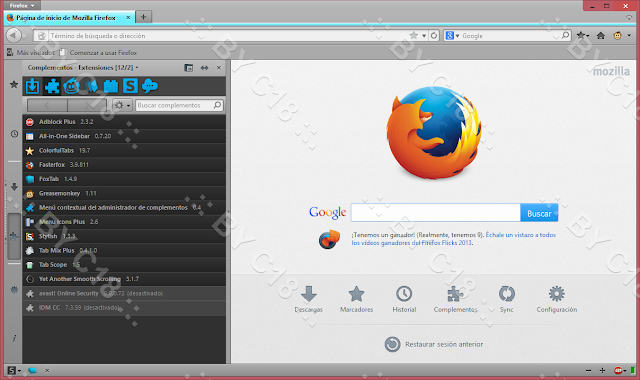The width and height of the screenshot is (640, 380).
Task: Select the Fasterfox extension row
Action: click(x=124, y=164)
